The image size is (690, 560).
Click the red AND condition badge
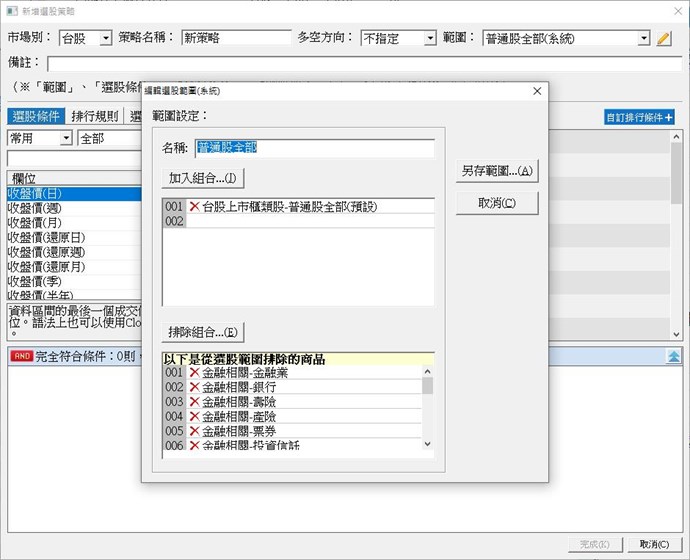click(21, 355)
